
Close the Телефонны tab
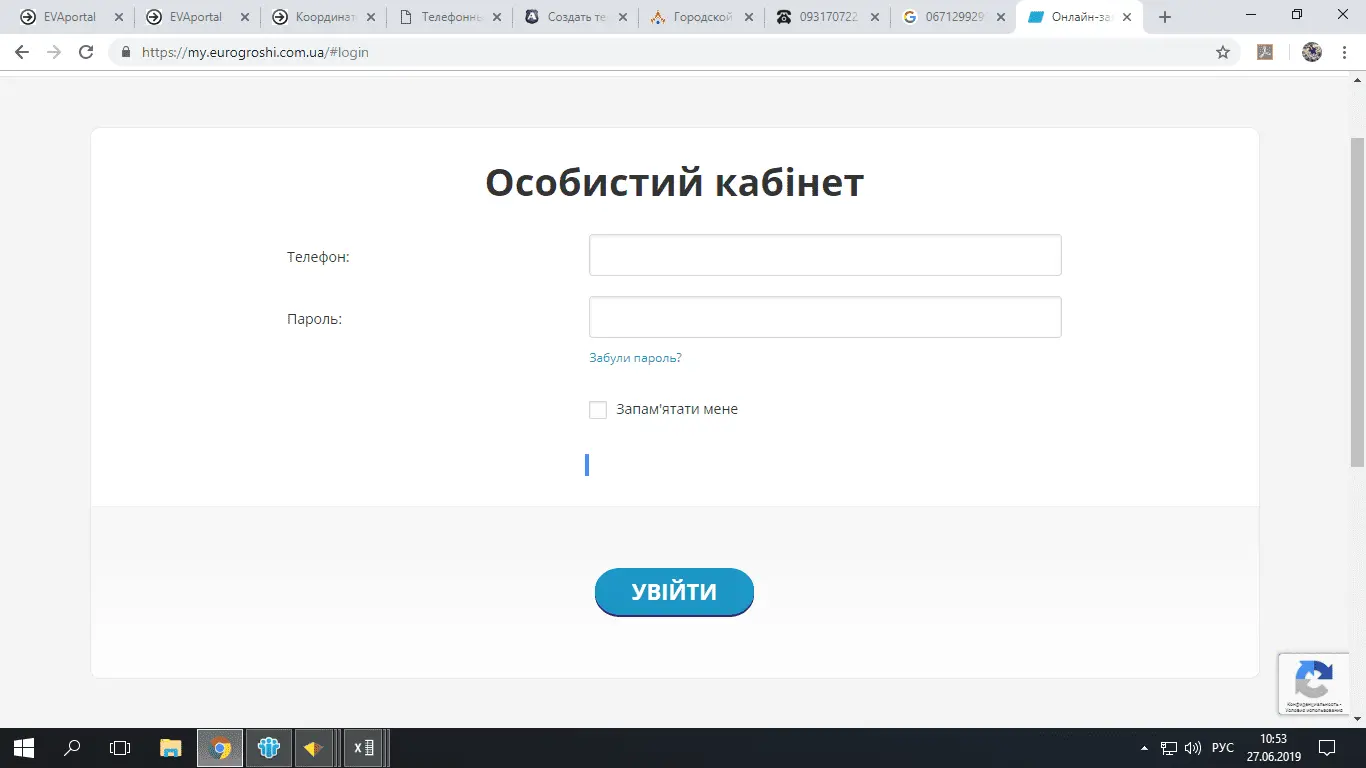(x=497, y=17)
